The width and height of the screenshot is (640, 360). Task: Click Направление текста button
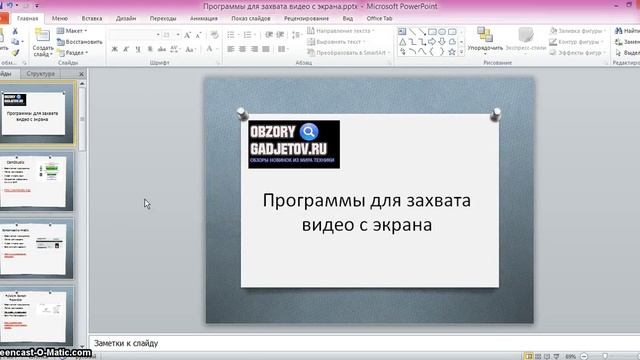click(340, 31)
